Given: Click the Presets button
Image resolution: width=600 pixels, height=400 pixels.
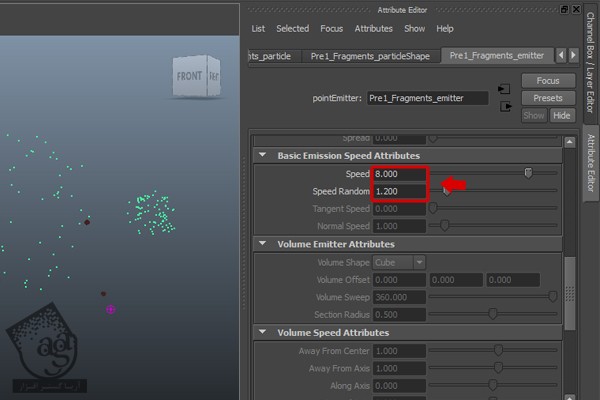Looking at the screenshot, I should [547, 98].
